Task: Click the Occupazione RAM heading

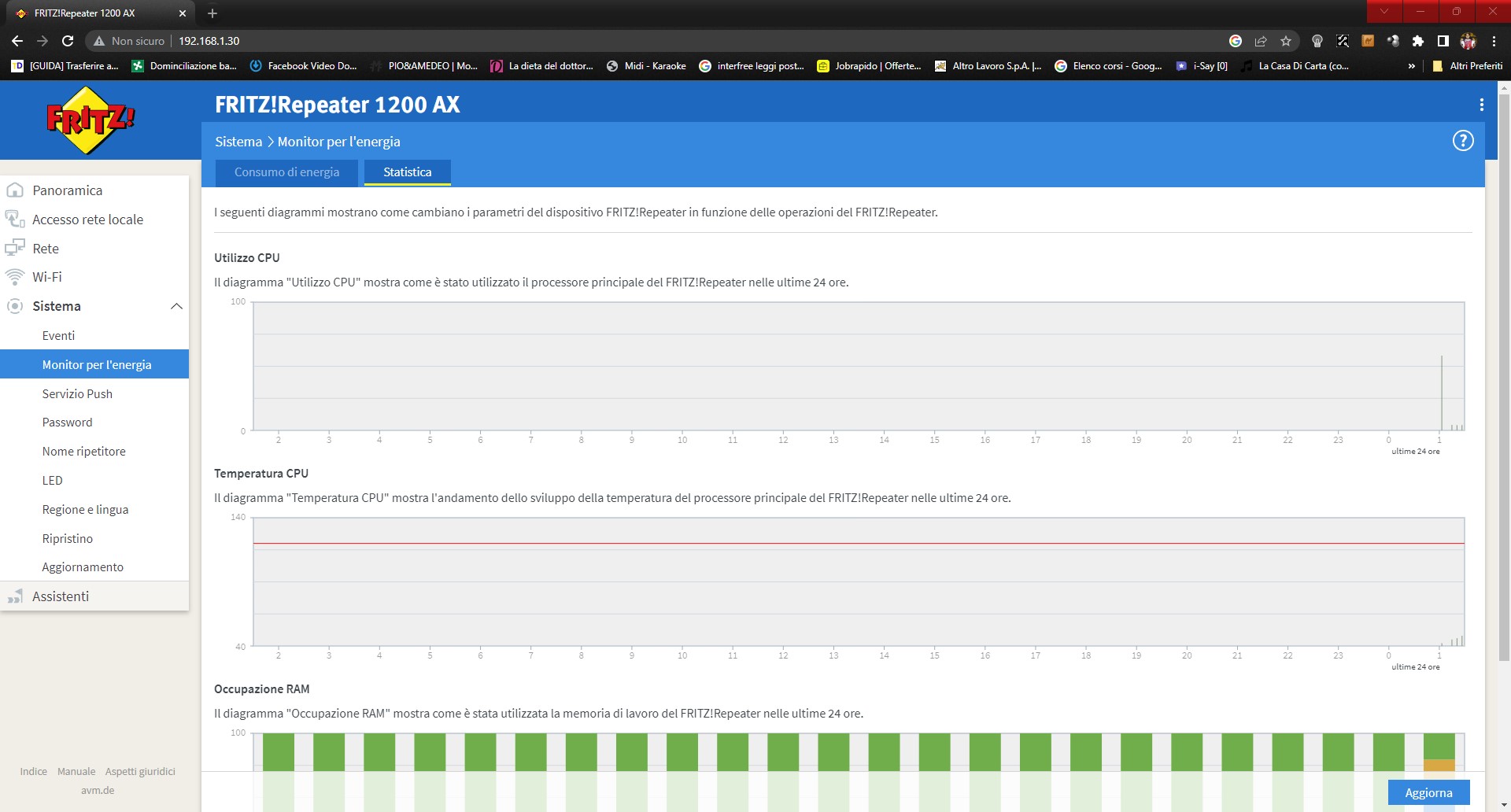Action: point(261,689)
